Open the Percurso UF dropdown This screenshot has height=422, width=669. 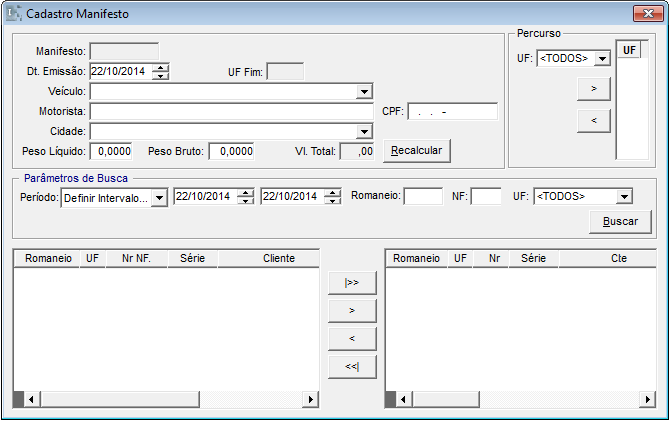[x=602, y=59]
